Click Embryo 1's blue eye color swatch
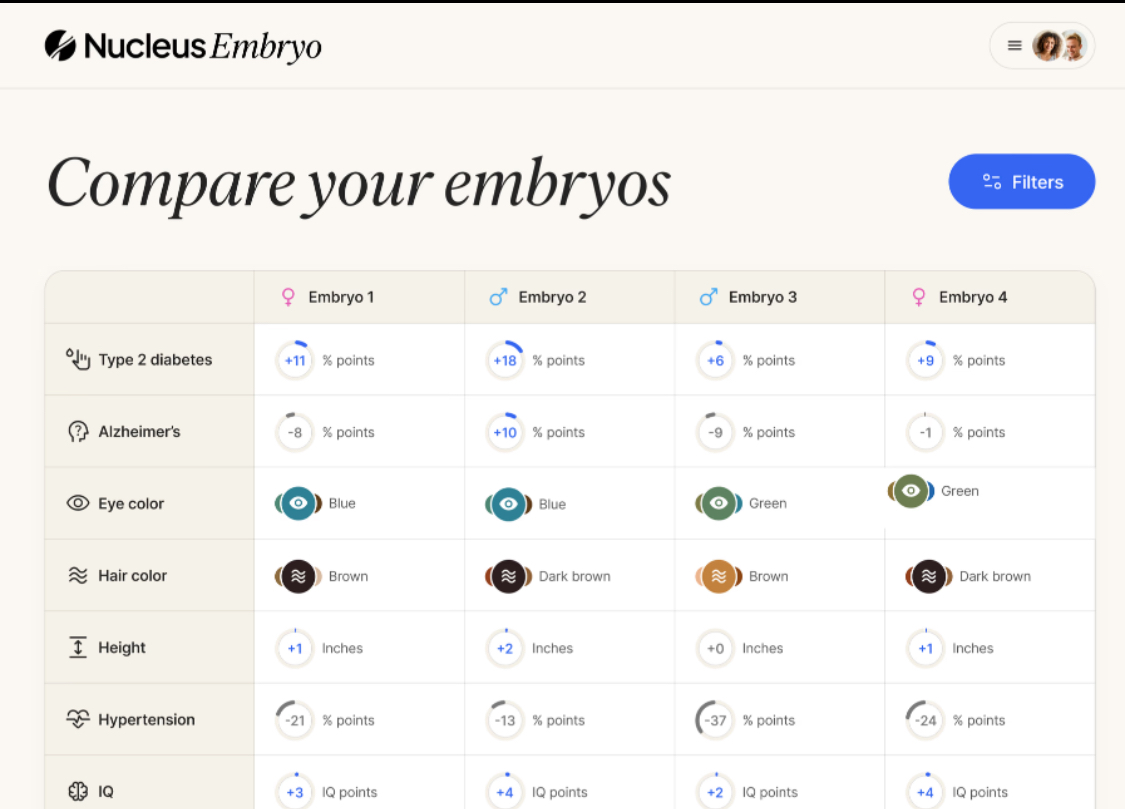 tap(298, 504)
